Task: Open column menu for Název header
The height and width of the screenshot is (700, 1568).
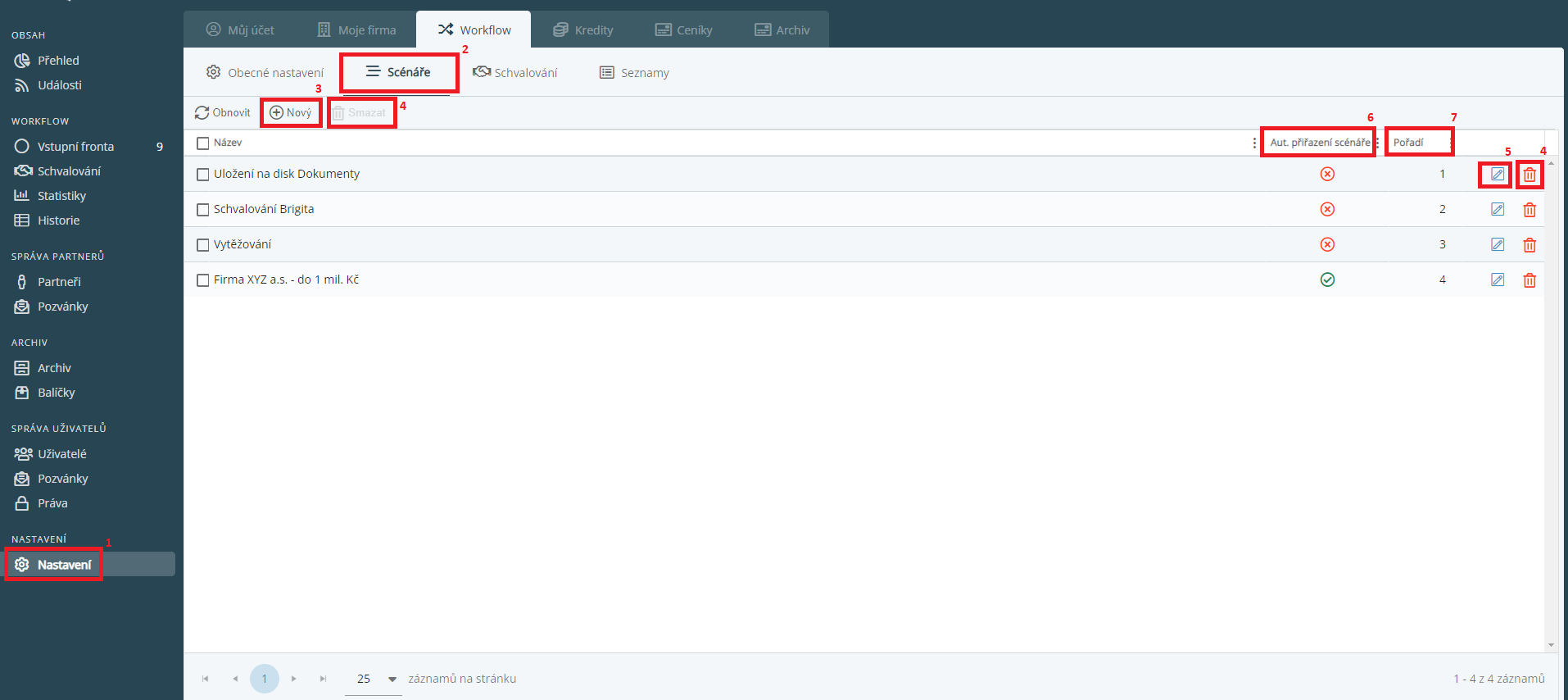Action: 1253,143
